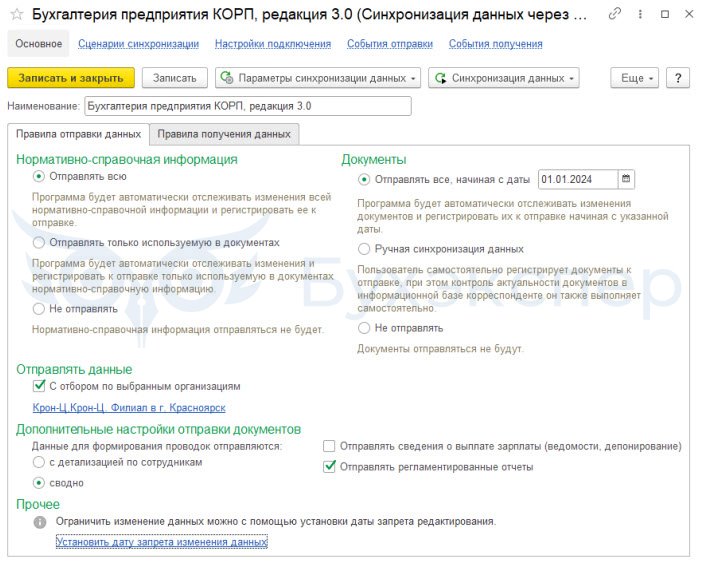Open Установить дату запрета изменения данных link
This screenshot has height=564, width=703.
(161, 542)
